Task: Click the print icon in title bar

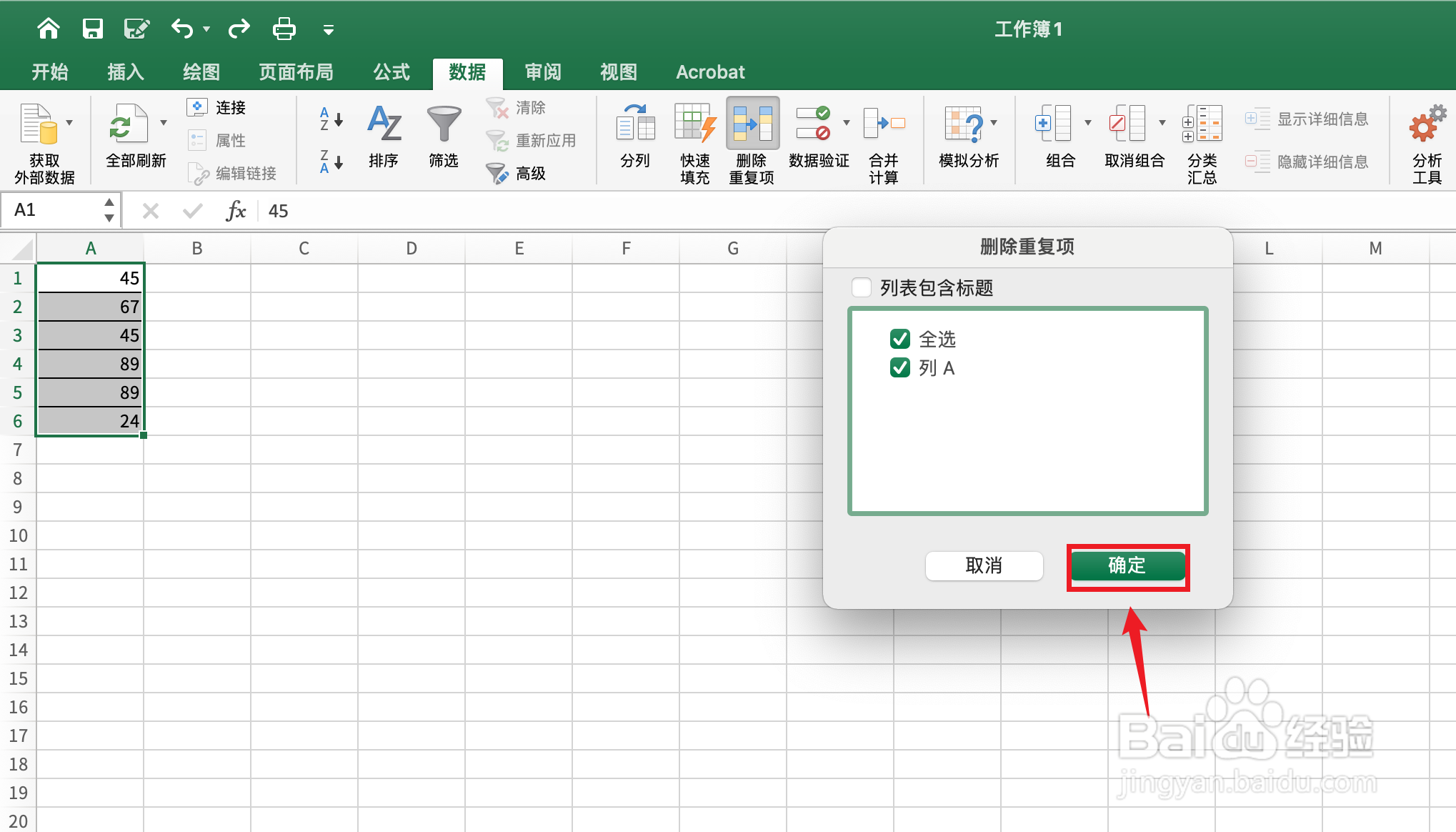Action: pos(284,29)
